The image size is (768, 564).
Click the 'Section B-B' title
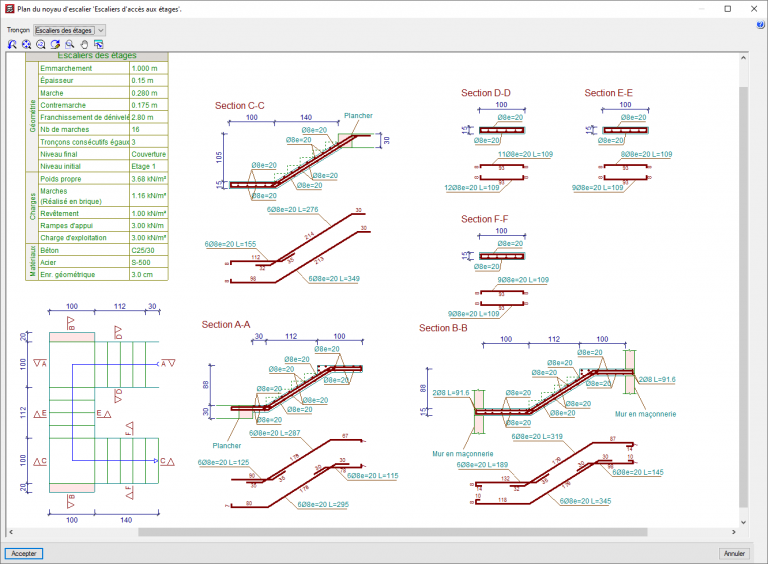pyautogui.click(x=443, y=328)
